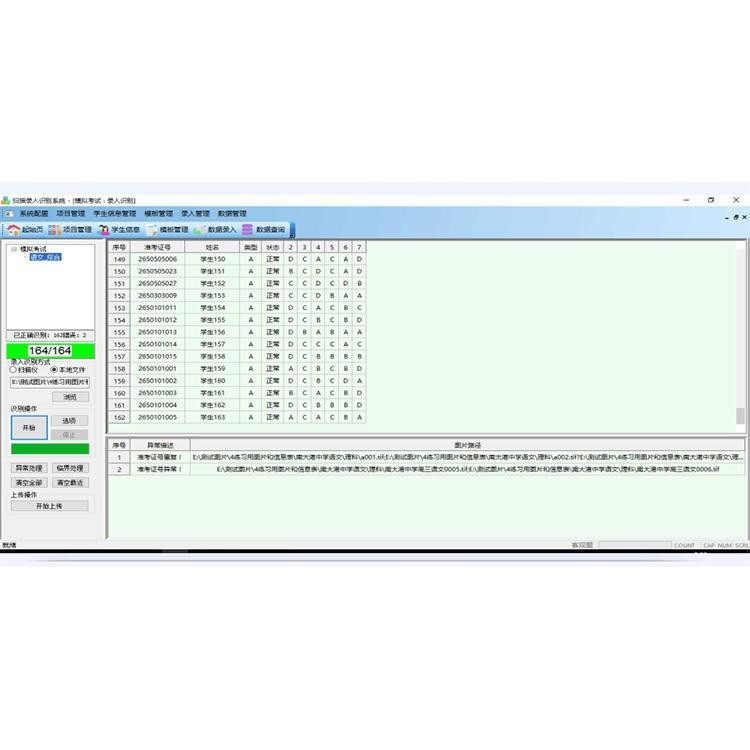Click cell 2650101015
Image resolution: width=750 pixels, height=750 pixels.
(157, 357)
